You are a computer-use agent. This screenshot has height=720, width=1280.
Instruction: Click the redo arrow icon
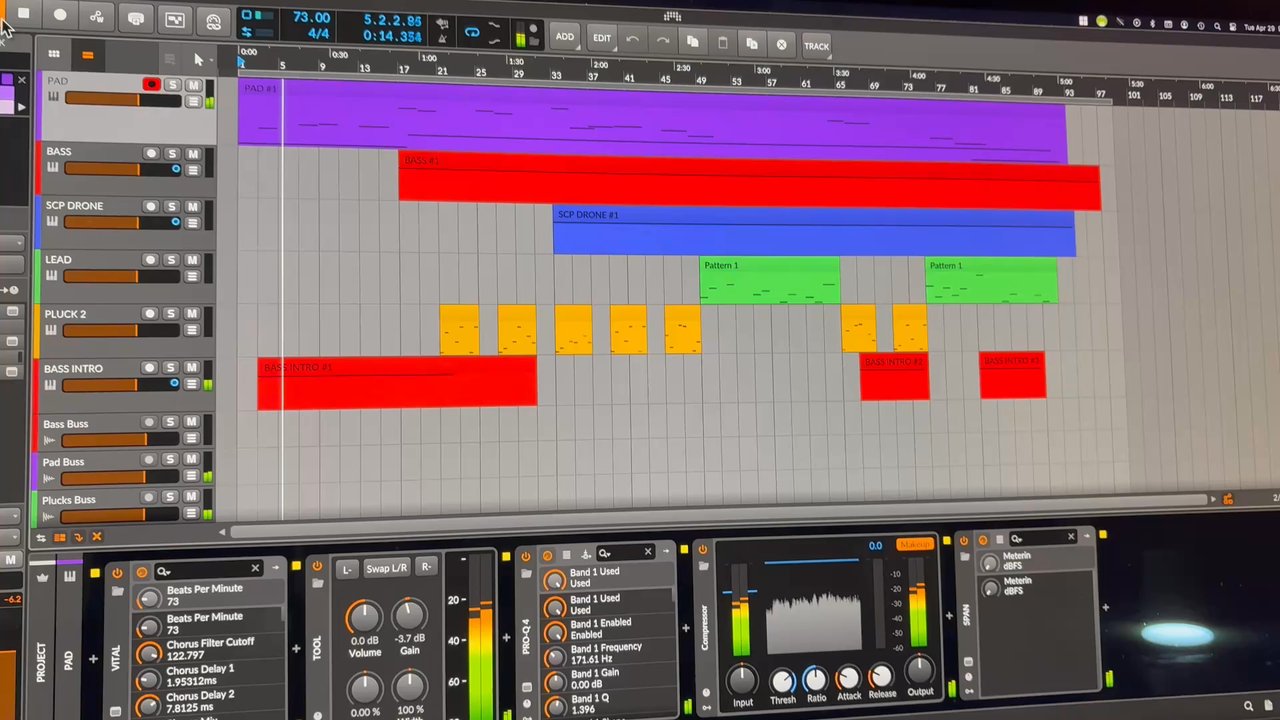tap(662, 41)
